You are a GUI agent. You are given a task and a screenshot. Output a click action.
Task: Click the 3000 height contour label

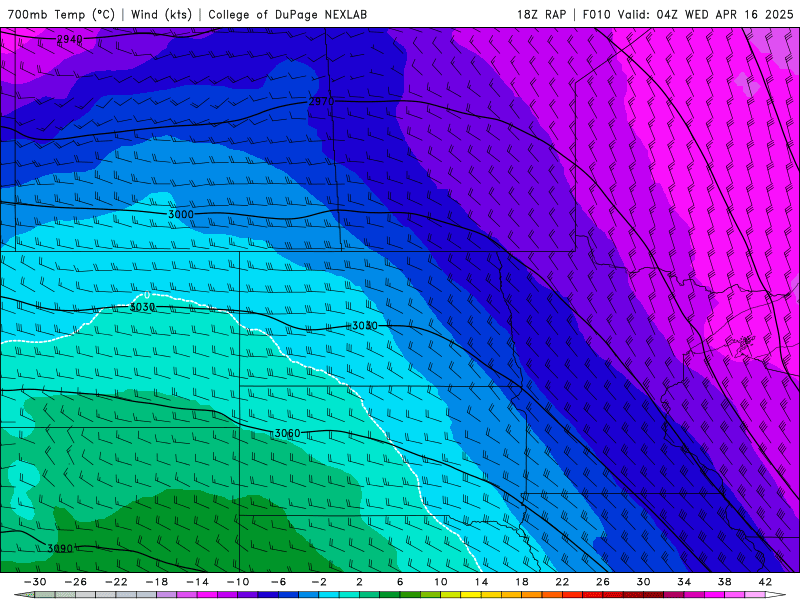tap(181, 214)
